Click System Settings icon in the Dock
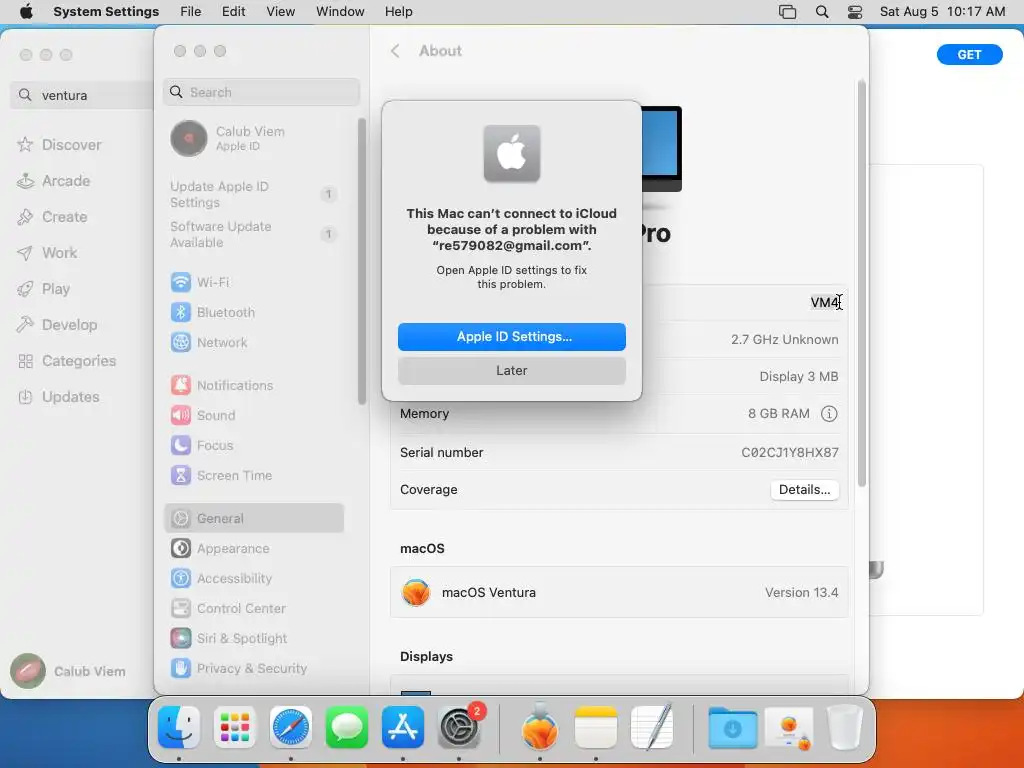The image size is (1024, 768). pos(459,727)
